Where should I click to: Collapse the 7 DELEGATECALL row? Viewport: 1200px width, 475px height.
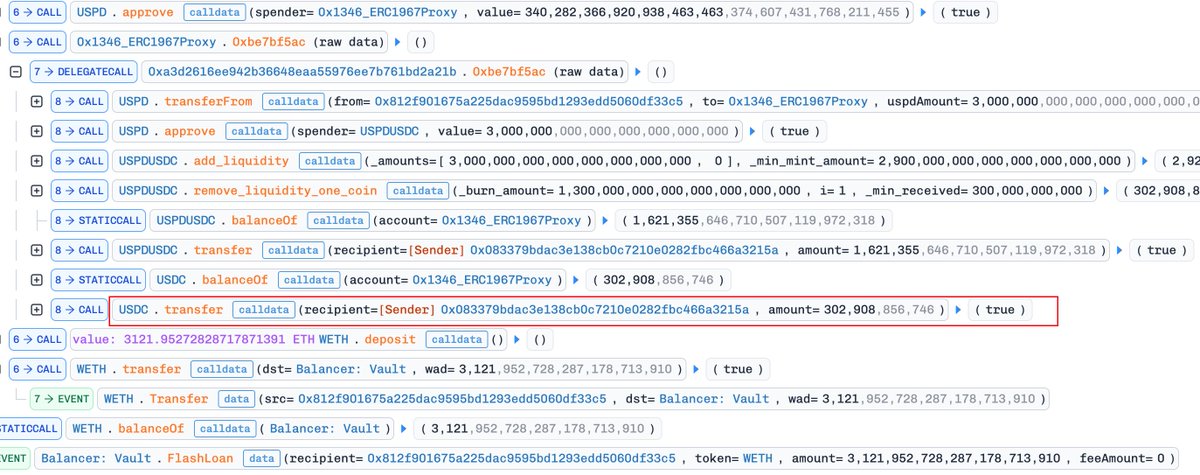pyautogui.click(x=14, y=72)
